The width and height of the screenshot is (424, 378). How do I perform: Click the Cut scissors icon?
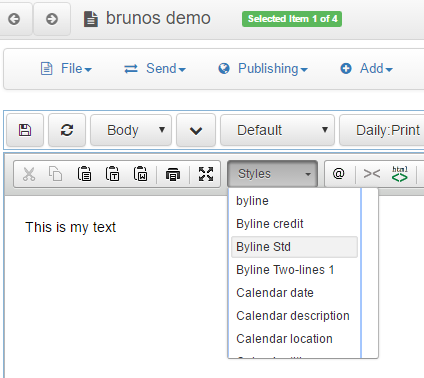(x=29, y=174)
